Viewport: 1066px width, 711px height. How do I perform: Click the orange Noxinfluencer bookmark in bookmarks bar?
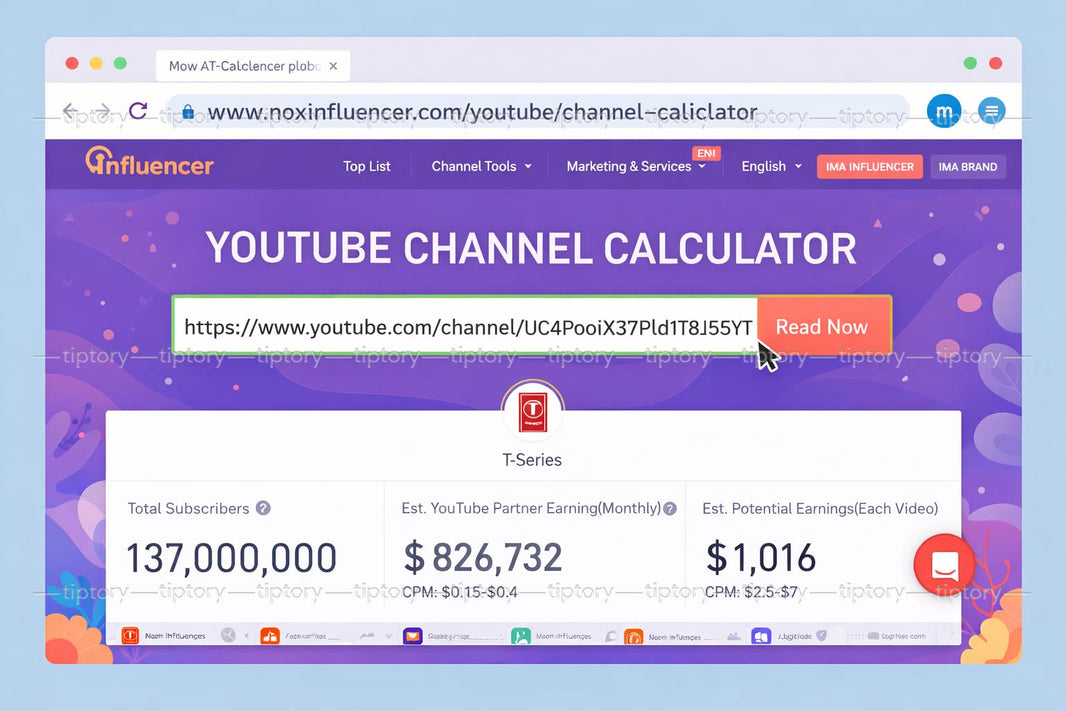coord(130,635)
